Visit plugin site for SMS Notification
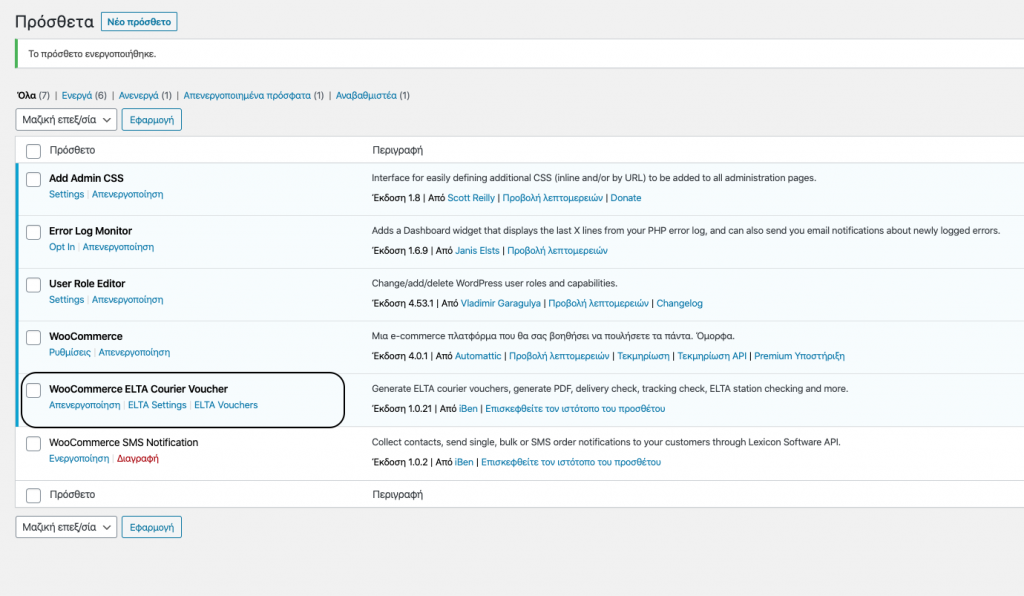 click(571, 462)
